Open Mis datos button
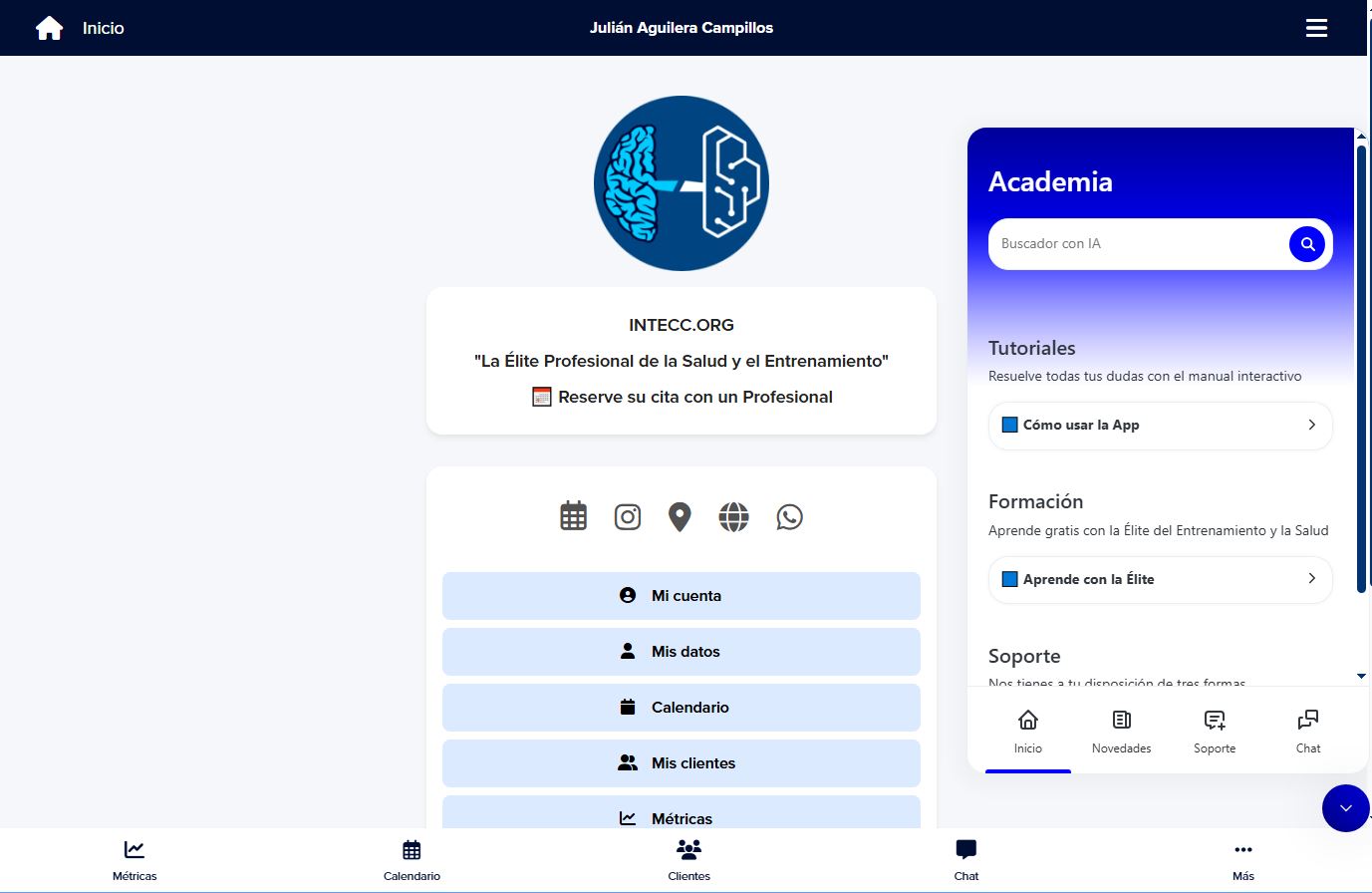 click(x=682, y=652)
